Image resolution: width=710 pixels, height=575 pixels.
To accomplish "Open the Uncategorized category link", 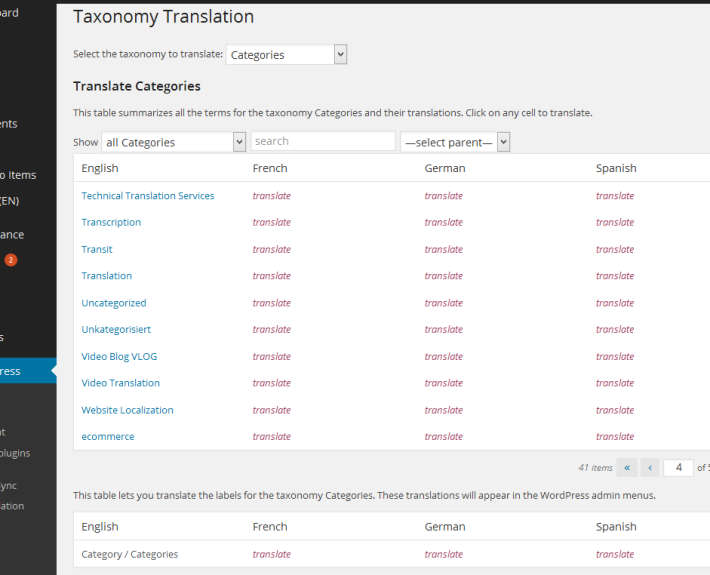I will tap(114, 303).
